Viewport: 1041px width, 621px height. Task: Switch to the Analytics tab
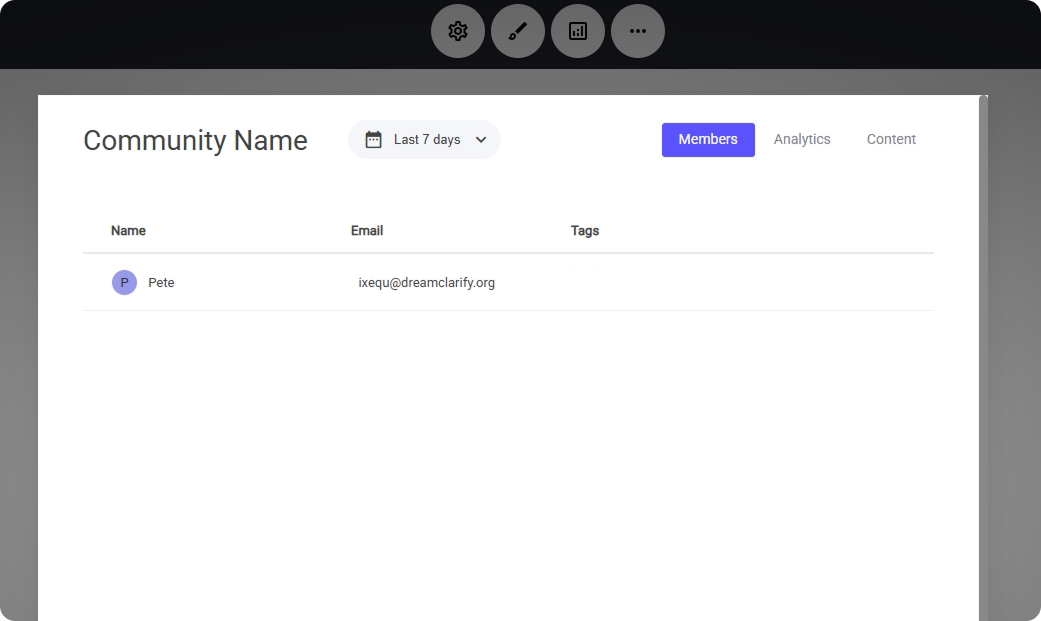[802, 140]
